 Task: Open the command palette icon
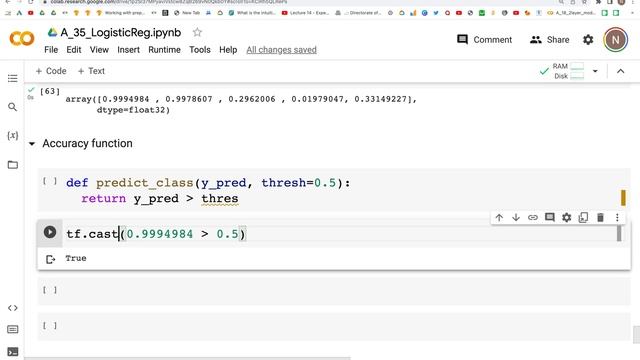[x=13, y=329]
